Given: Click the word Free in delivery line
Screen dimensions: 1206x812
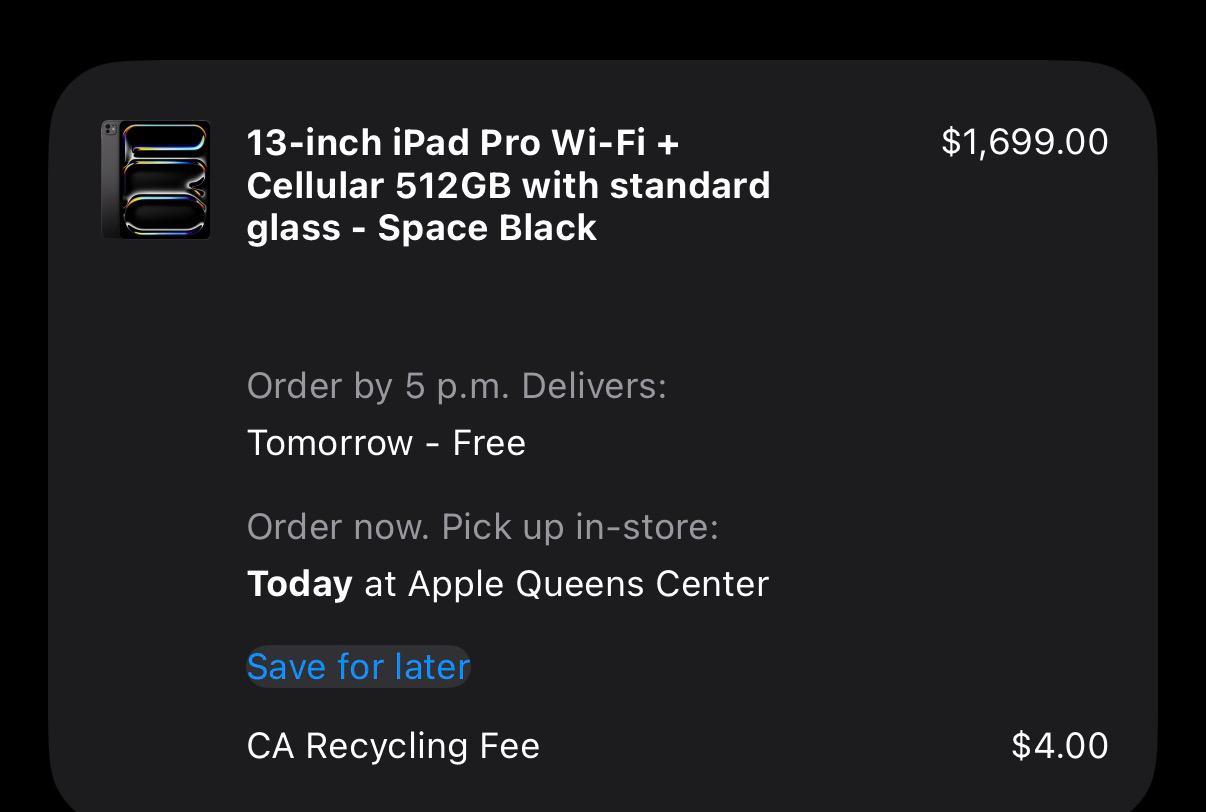Looking at the screenshot, I should click(489, 443).
